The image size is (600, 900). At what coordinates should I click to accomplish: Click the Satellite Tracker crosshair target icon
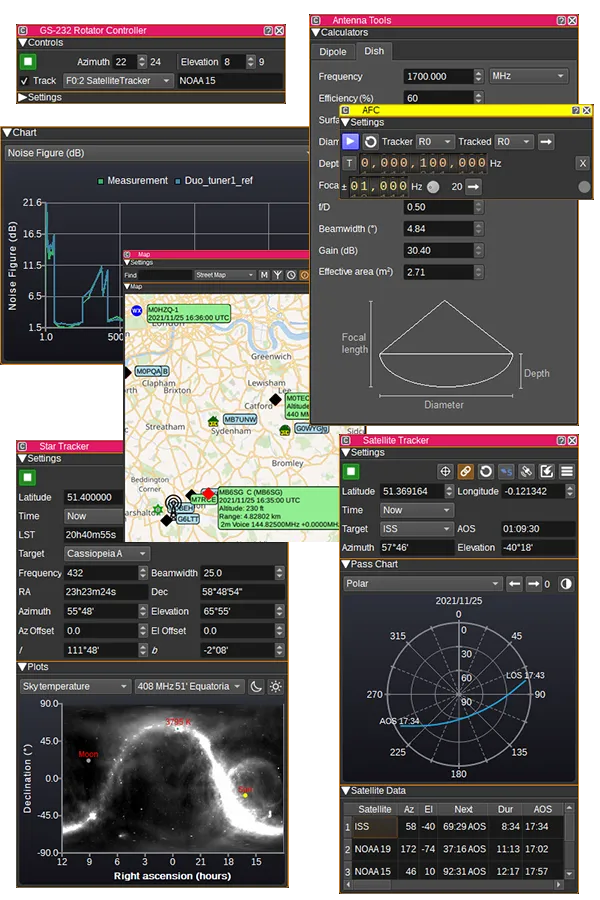pyautogui.click(x=445, y=472)
